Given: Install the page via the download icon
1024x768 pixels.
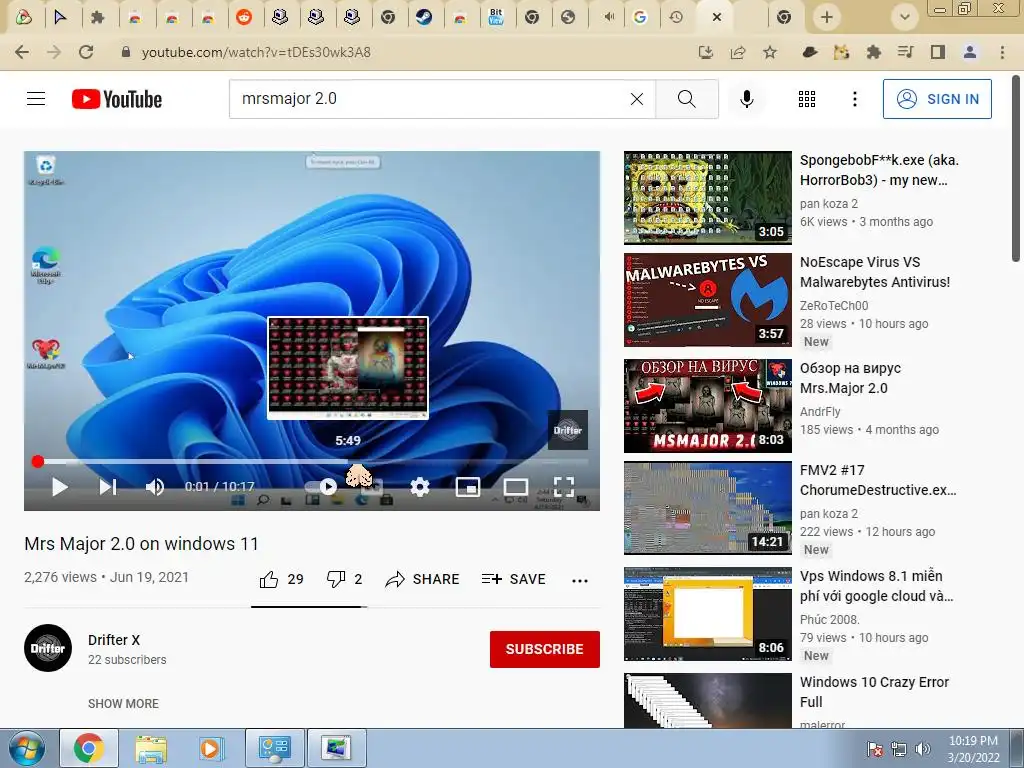Looking at the screenshot, I should [x=705, y=52].
